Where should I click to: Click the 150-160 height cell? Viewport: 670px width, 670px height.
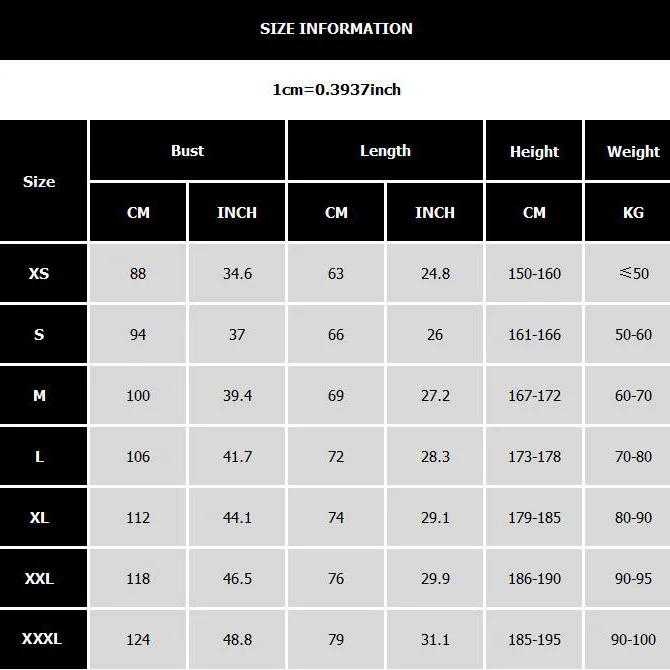coord(534,273)
